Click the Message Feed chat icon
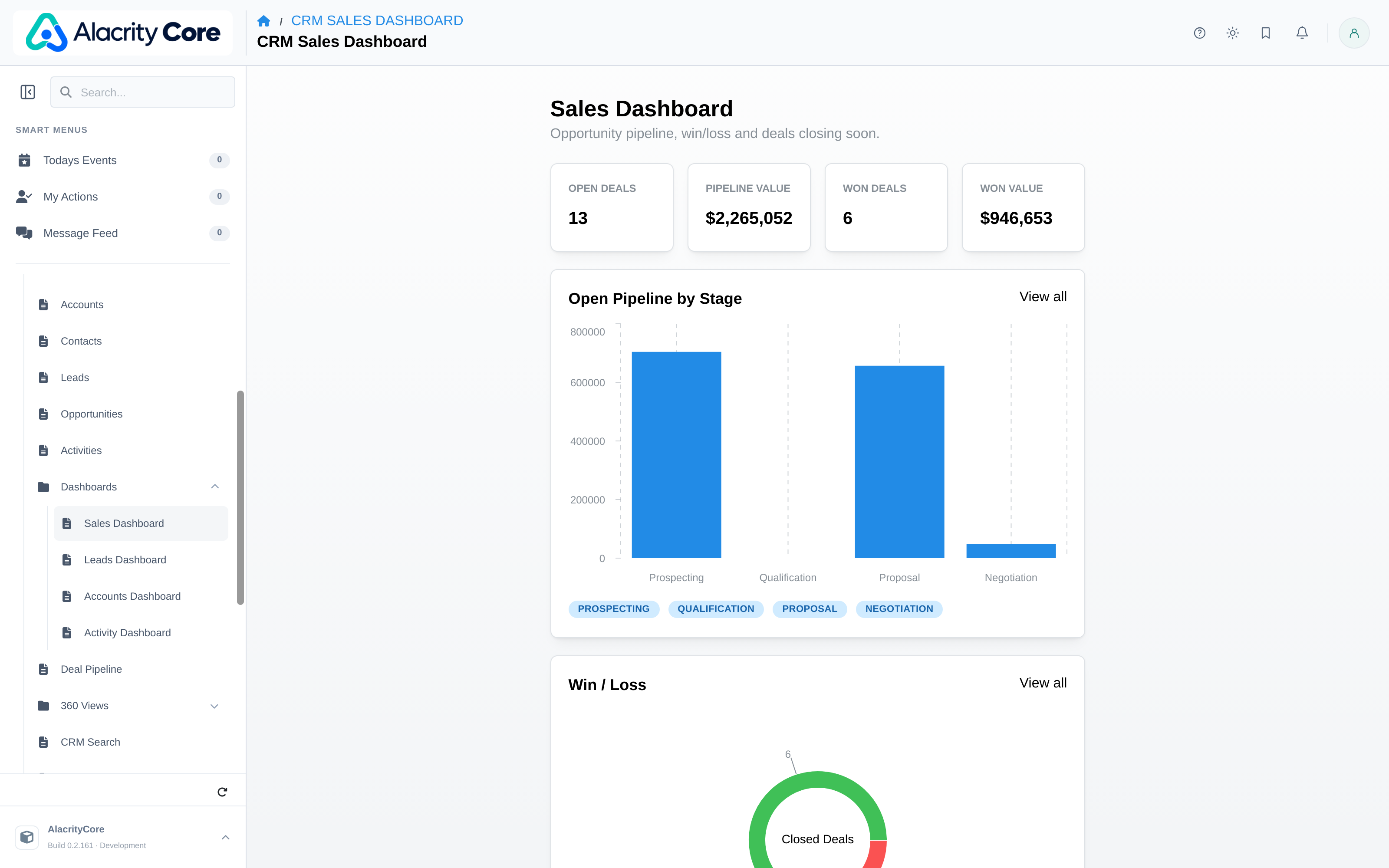Image resolution: width=1389 pixels, height=868 pixels. click(24, 233)
